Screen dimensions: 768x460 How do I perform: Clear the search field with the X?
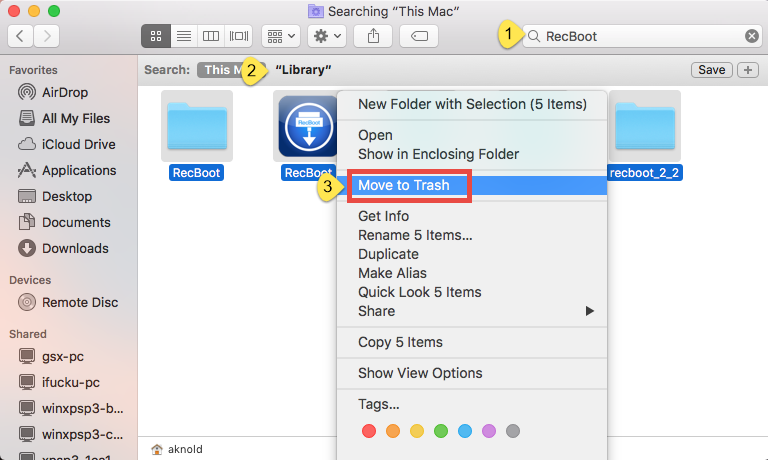point(752,36)
